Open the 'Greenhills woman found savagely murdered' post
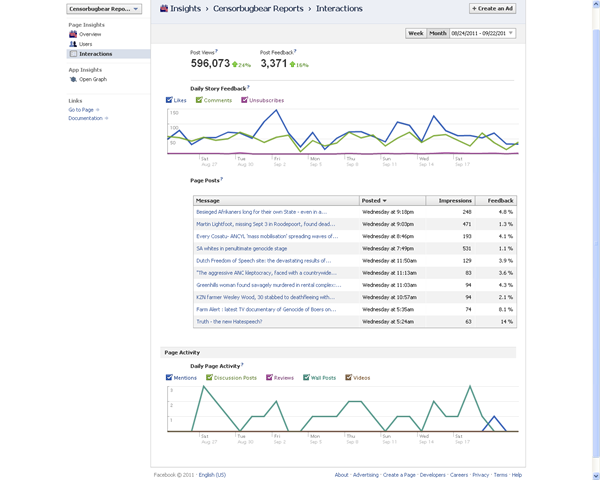The image size is (600, 480). (x=269, y=285)
